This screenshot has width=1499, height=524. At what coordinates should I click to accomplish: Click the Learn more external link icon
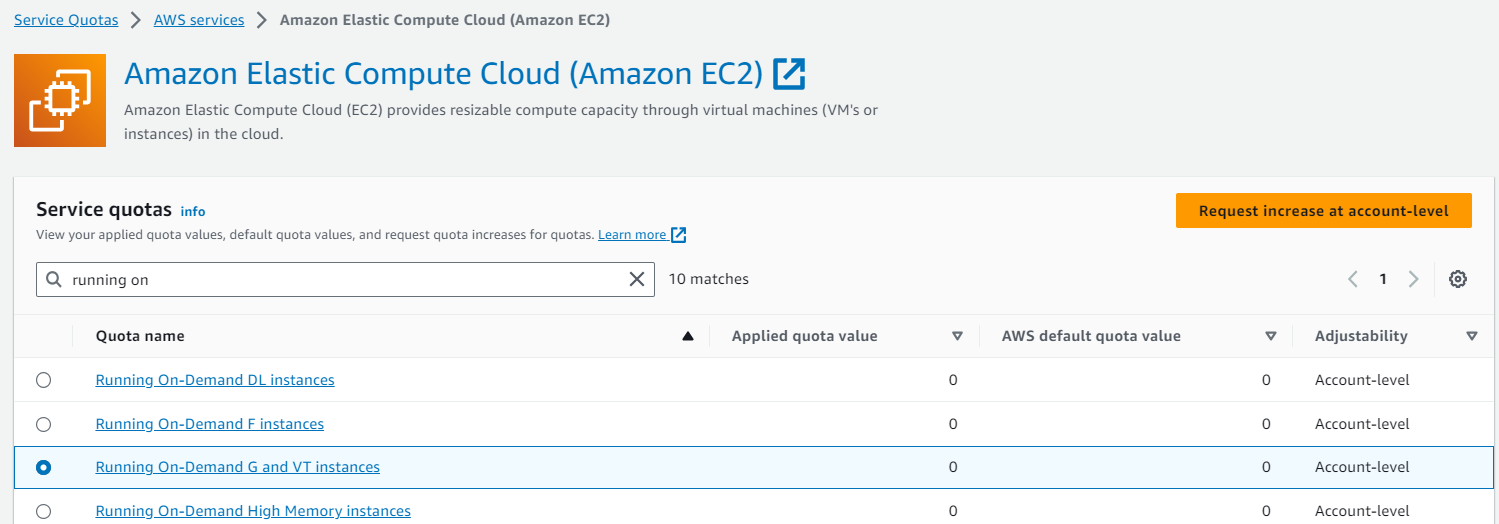pyautogui.click(x=679, y=235)
